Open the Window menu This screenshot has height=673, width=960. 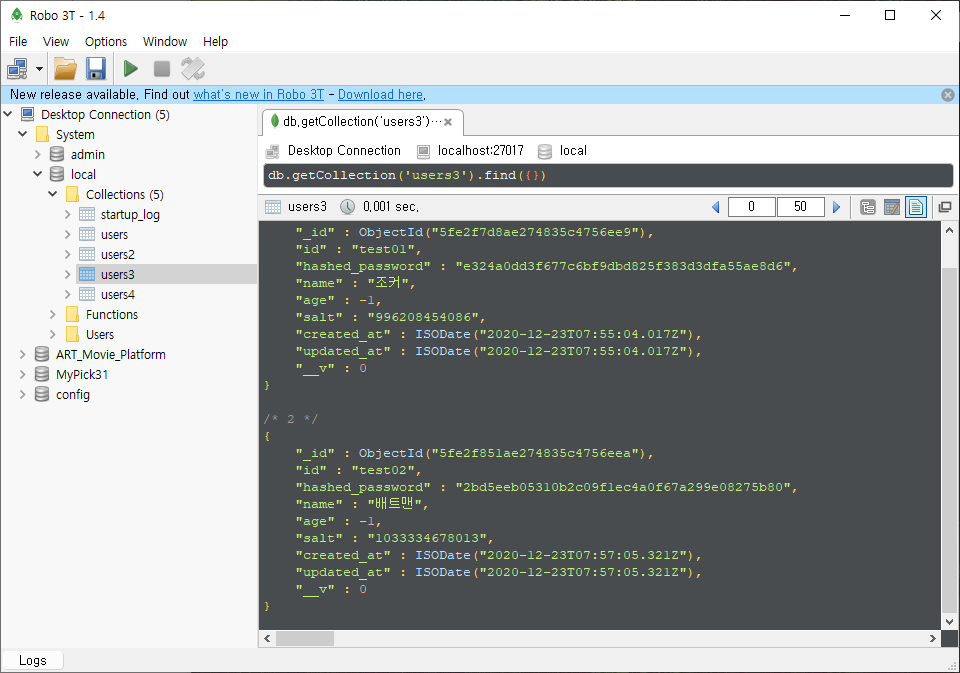[165, 42]
